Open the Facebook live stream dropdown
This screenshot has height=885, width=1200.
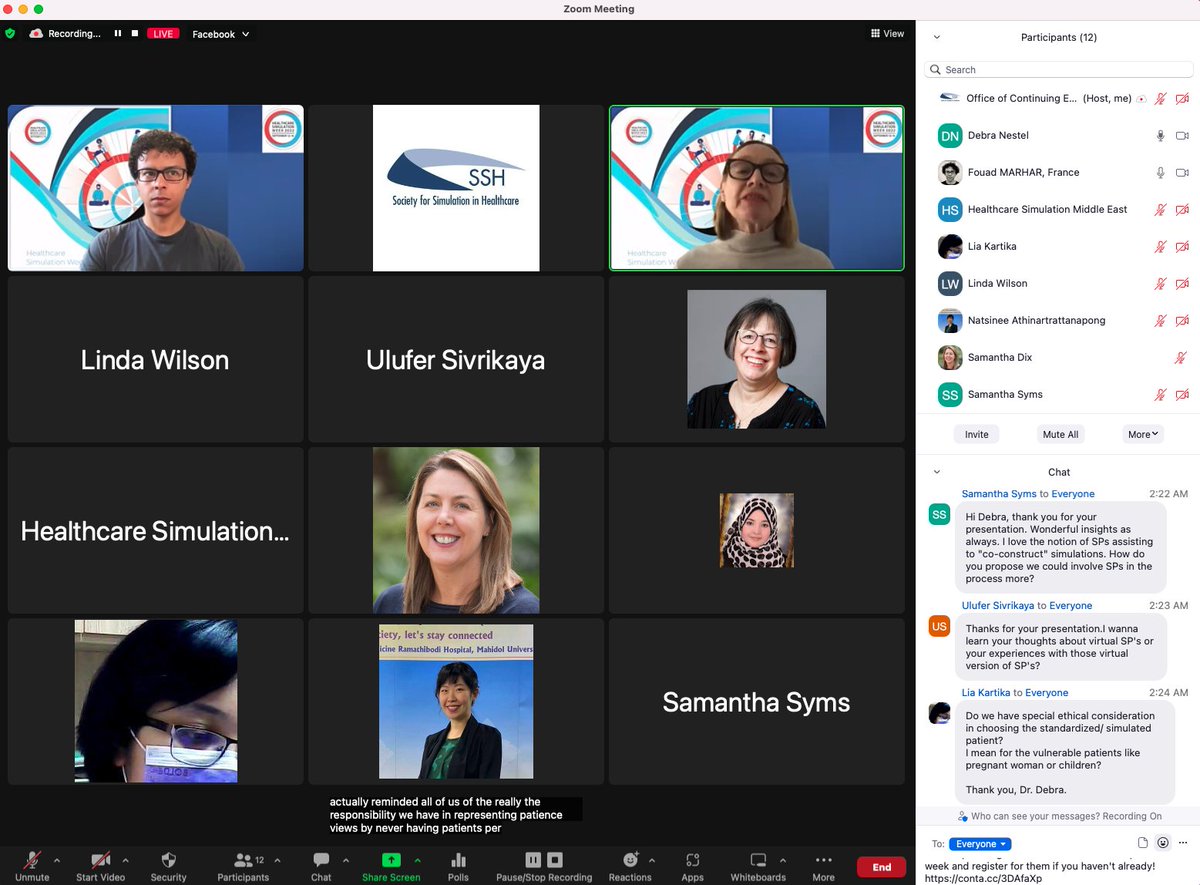coord(220,34)
